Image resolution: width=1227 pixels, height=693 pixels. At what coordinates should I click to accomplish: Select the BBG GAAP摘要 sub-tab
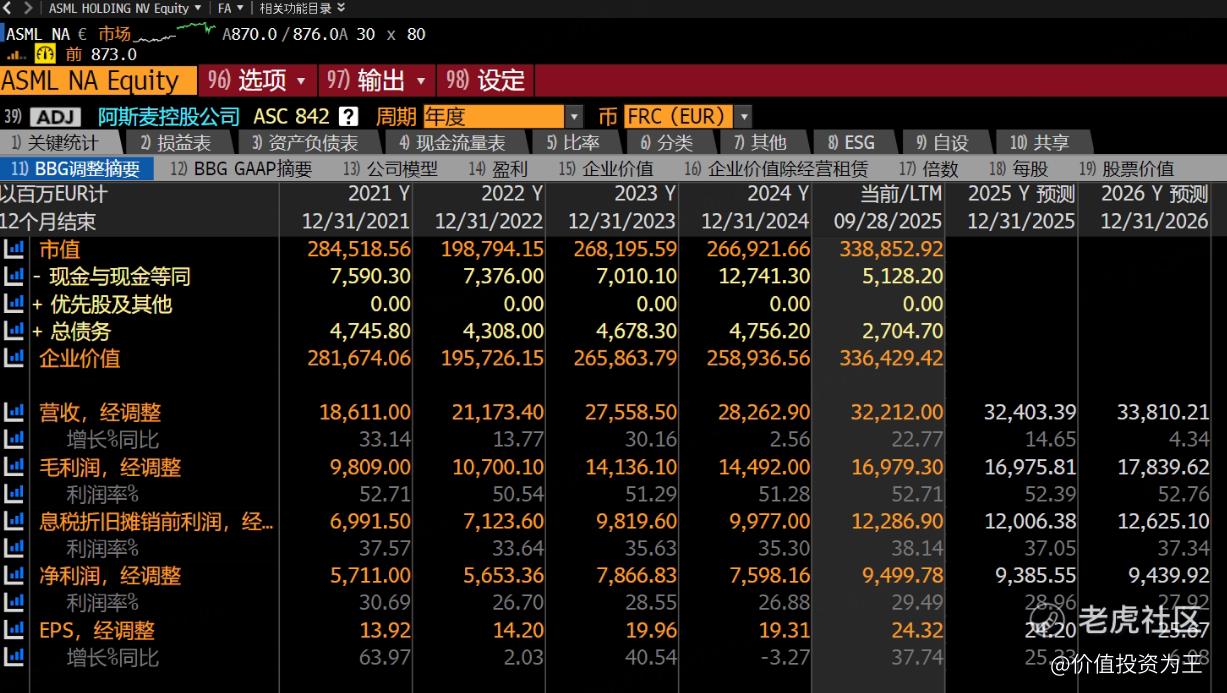[x=241, y=169]
